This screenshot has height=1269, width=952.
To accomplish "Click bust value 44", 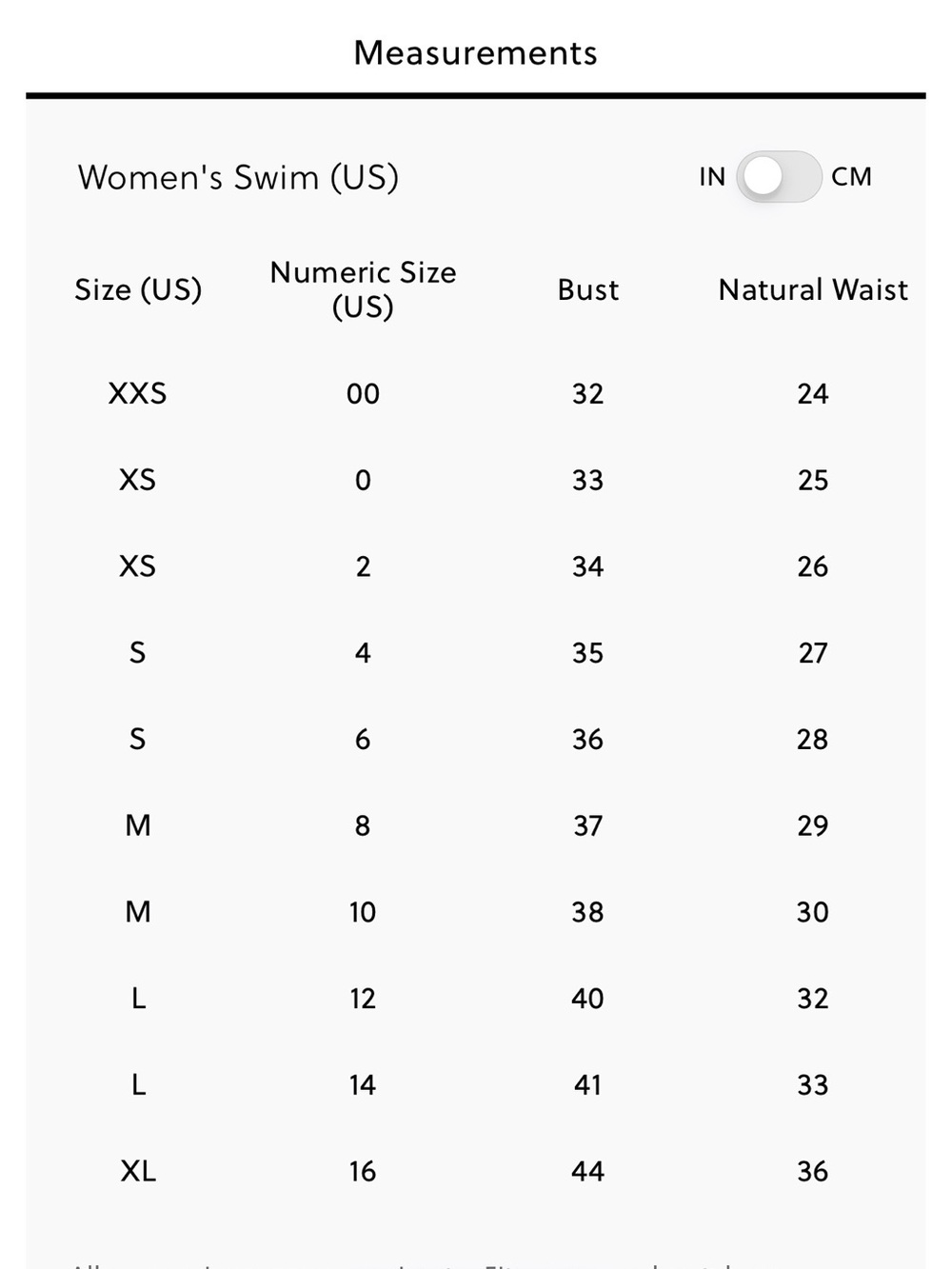I will (588, 1171).
